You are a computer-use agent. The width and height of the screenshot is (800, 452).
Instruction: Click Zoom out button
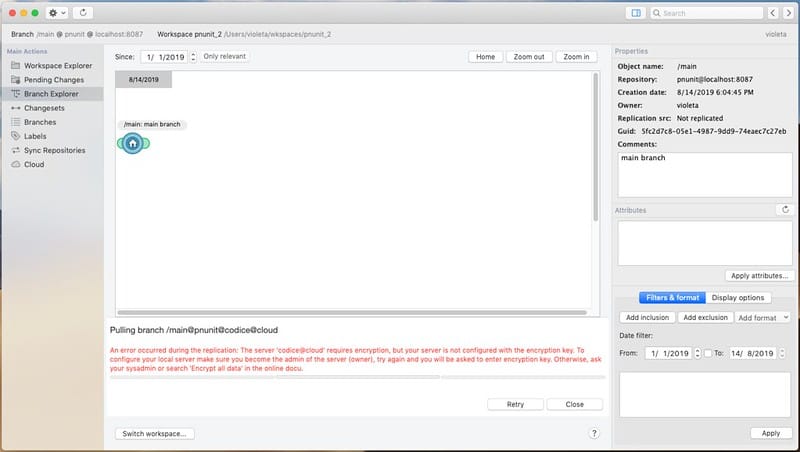(x=529, y=57)
